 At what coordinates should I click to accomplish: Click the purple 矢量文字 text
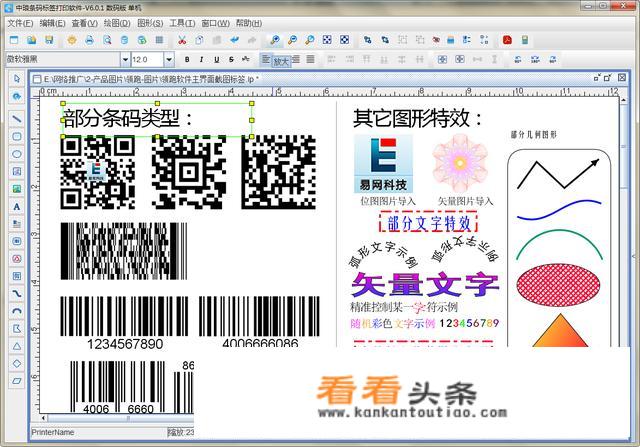[x=424, y=285]
